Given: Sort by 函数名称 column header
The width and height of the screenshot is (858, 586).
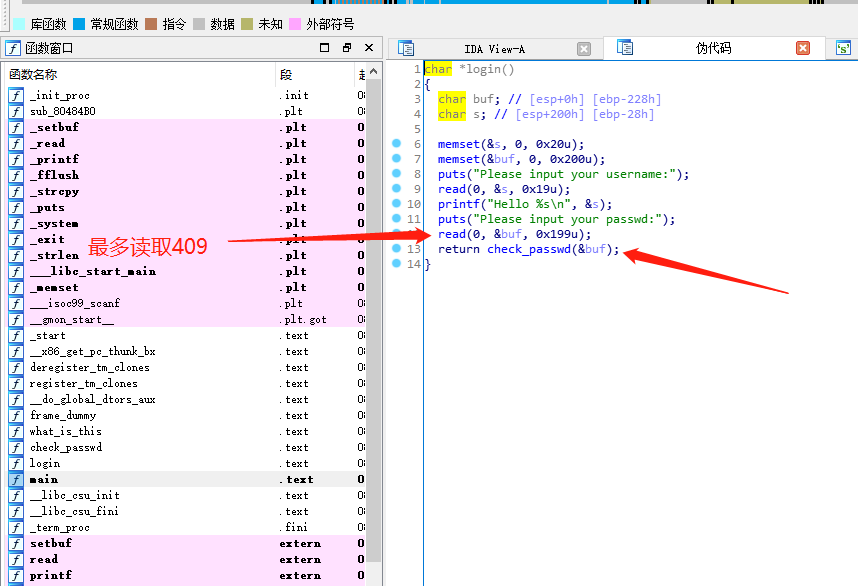Looking at the screenshot, I should (139, 74).
